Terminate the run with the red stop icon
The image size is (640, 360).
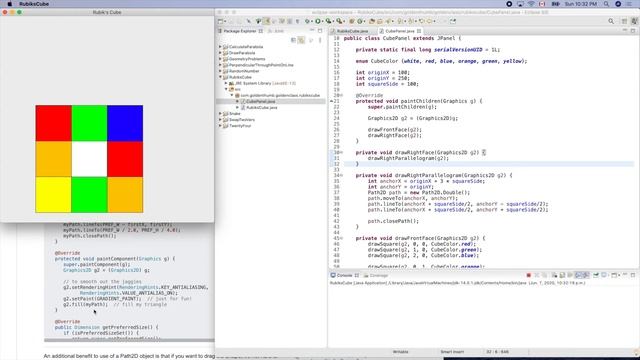pos(529,275)
